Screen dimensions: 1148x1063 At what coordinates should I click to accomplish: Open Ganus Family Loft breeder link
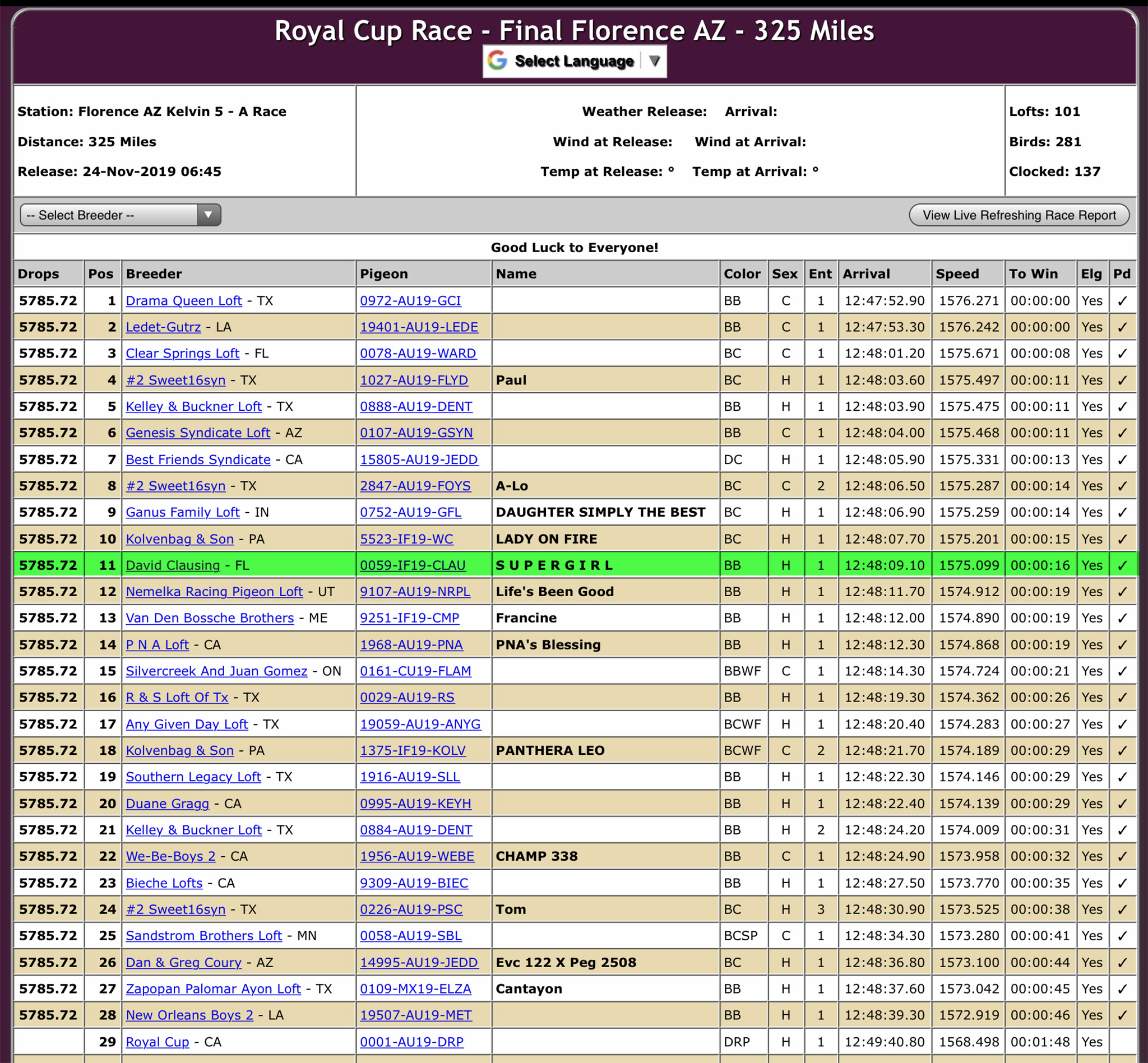point(182,512)
